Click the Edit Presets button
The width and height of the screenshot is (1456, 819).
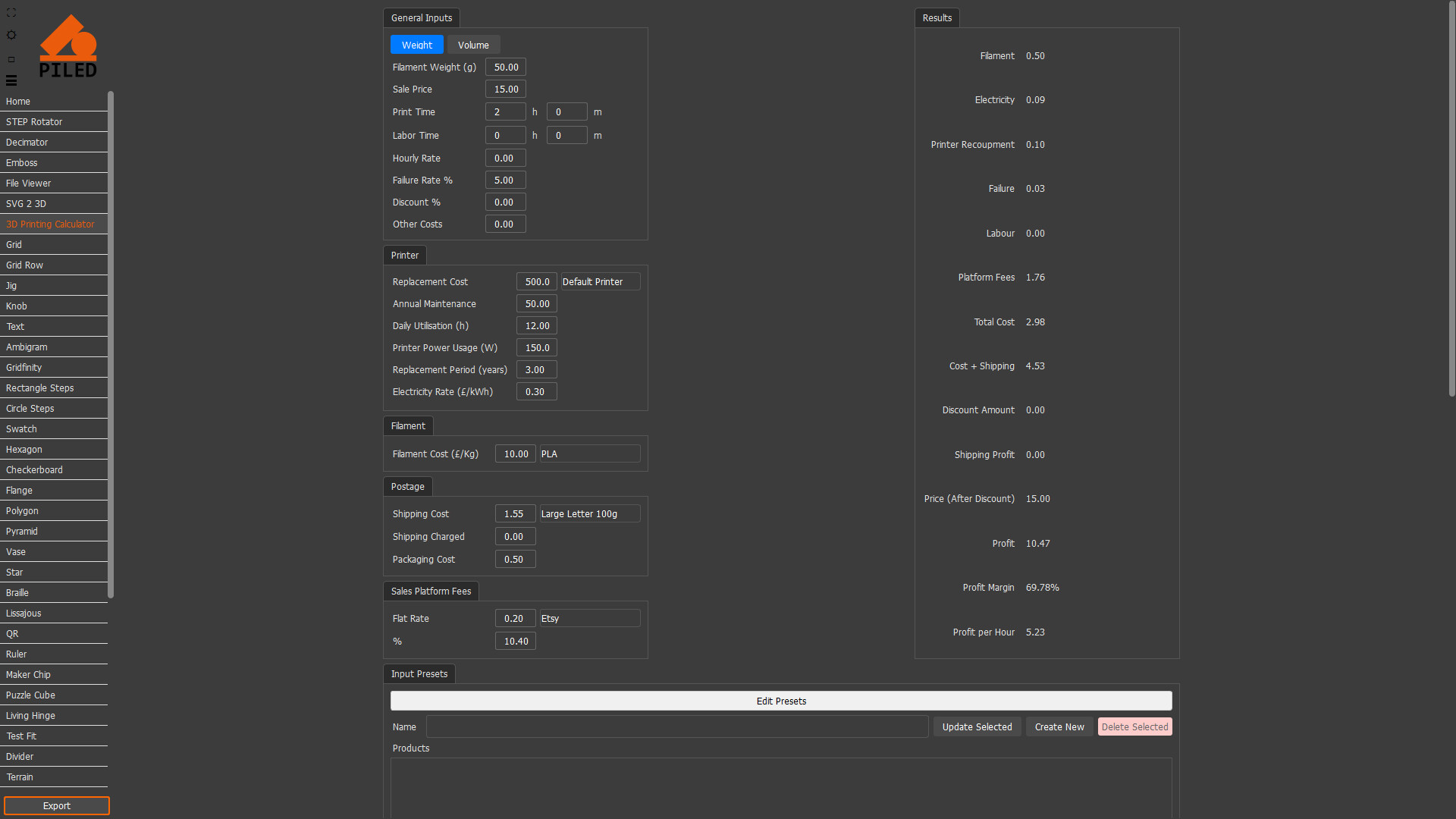pos(780,701)
